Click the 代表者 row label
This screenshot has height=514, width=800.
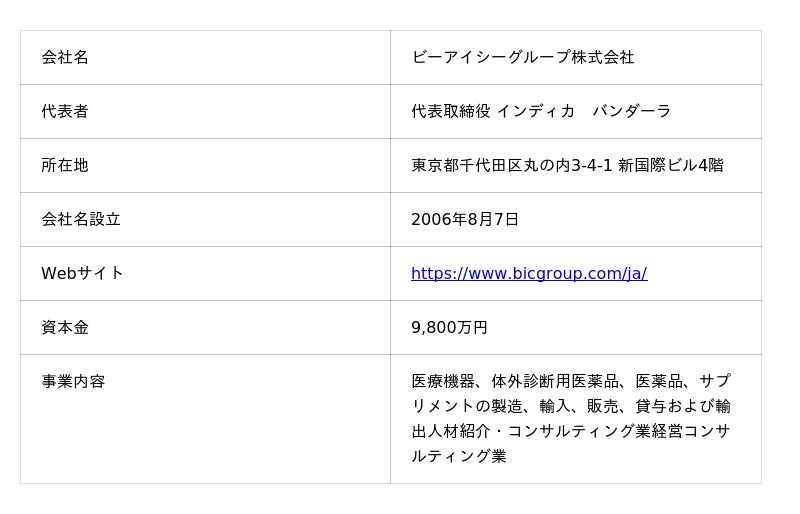point(65,112)
